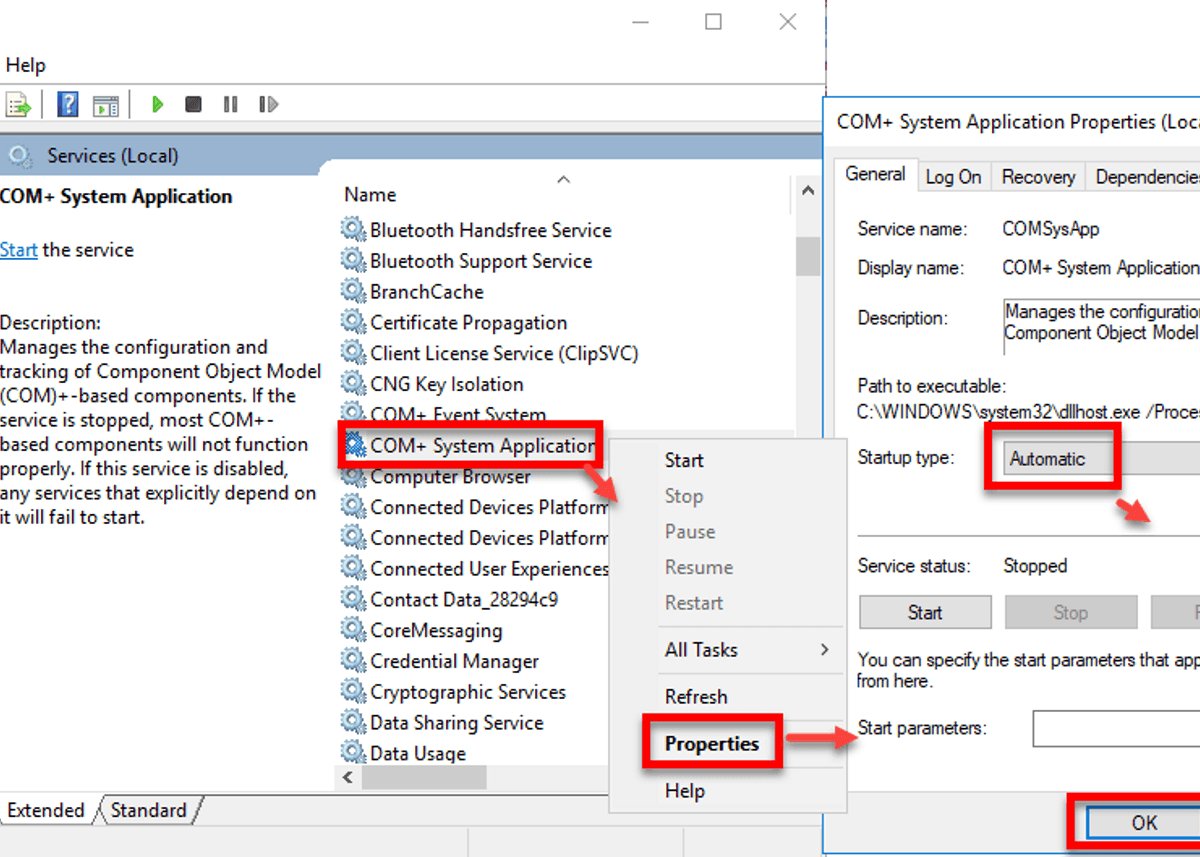This screenshot has height=857, width=1200.
Task: Click gear icon beside Bluetooth Handsfree Service
Action: [354, 230]
